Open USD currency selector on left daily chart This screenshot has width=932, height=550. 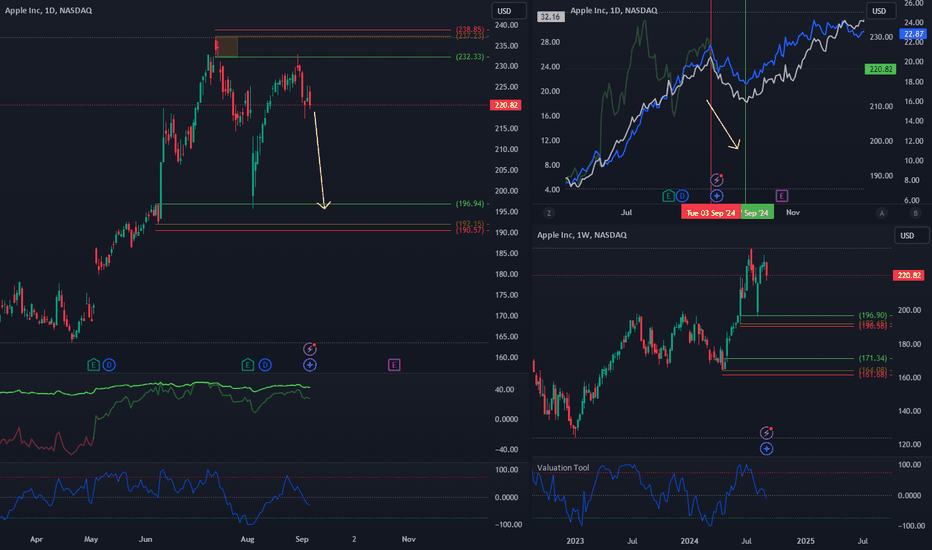pyautogui.click(x=508, y=11)
